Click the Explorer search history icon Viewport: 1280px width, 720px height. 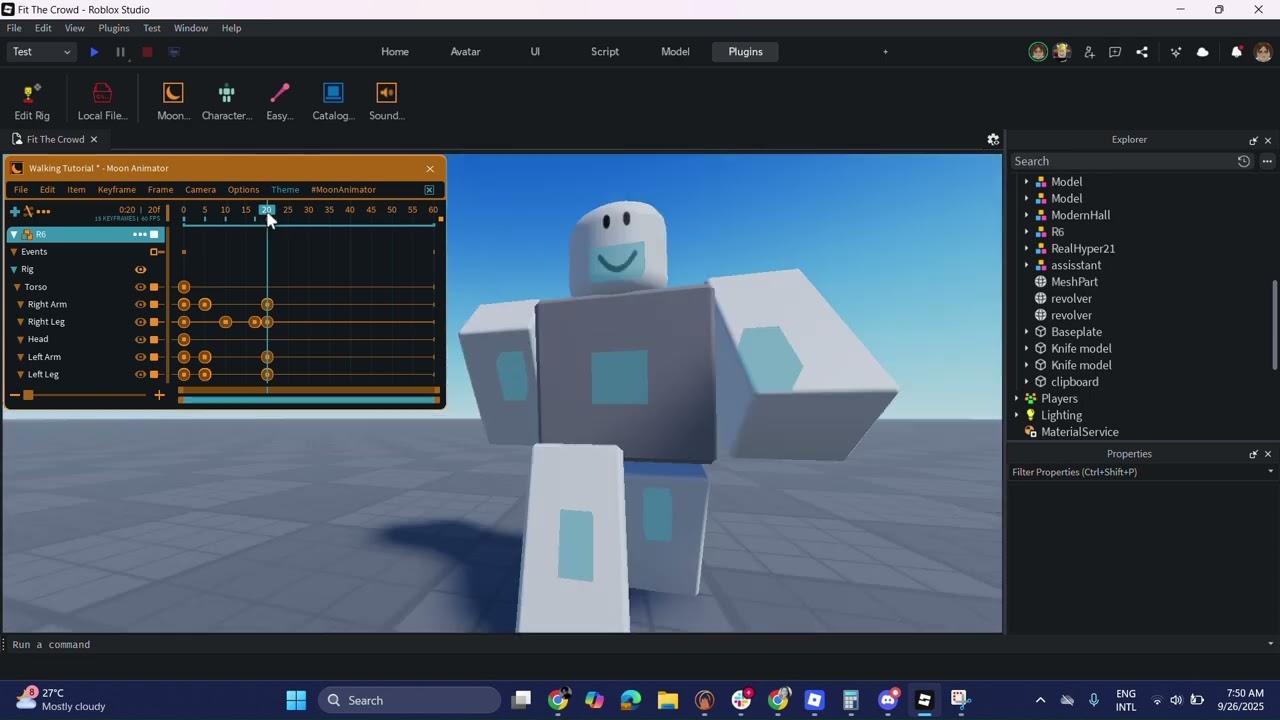(x=1243, y=161)
